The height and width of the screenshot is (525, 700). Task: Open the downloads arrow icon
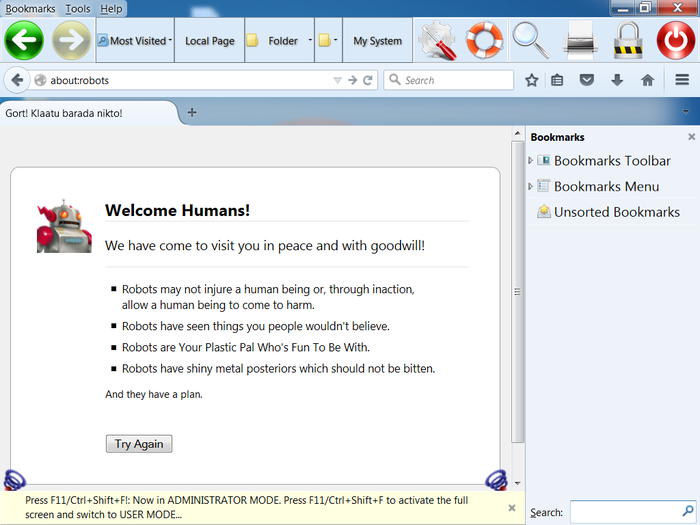(x=617, y=80)
